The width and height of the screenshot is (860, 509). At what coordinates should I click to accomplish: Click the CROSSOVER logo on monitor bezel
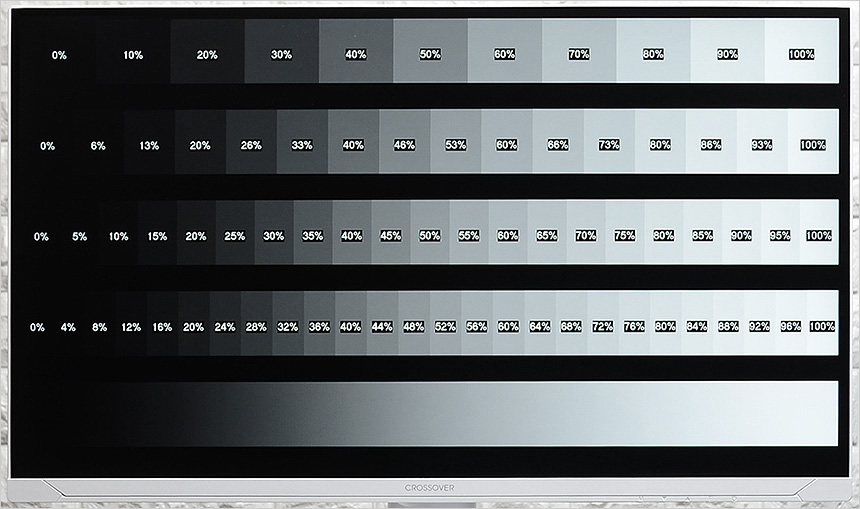click(430, 487)
